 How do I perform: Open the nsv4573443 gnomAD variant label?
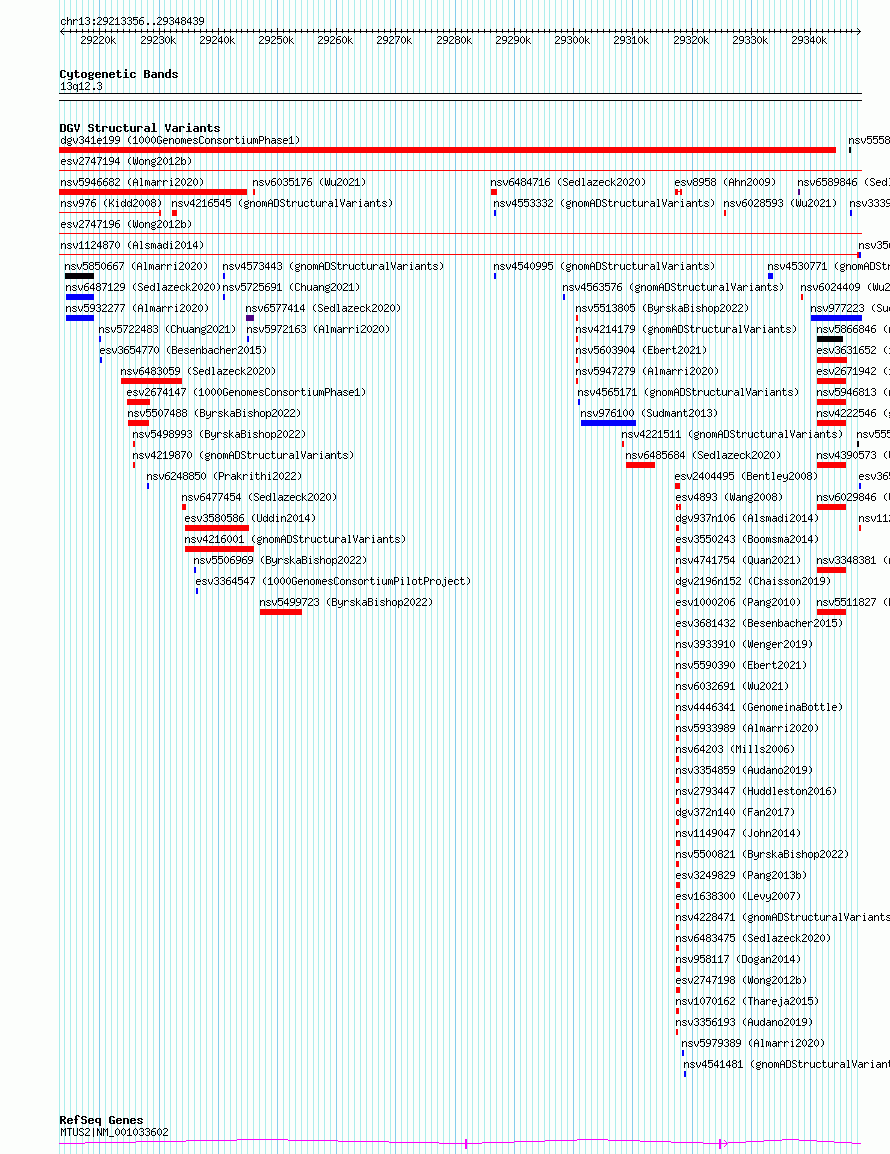click(x=333, y=266)
